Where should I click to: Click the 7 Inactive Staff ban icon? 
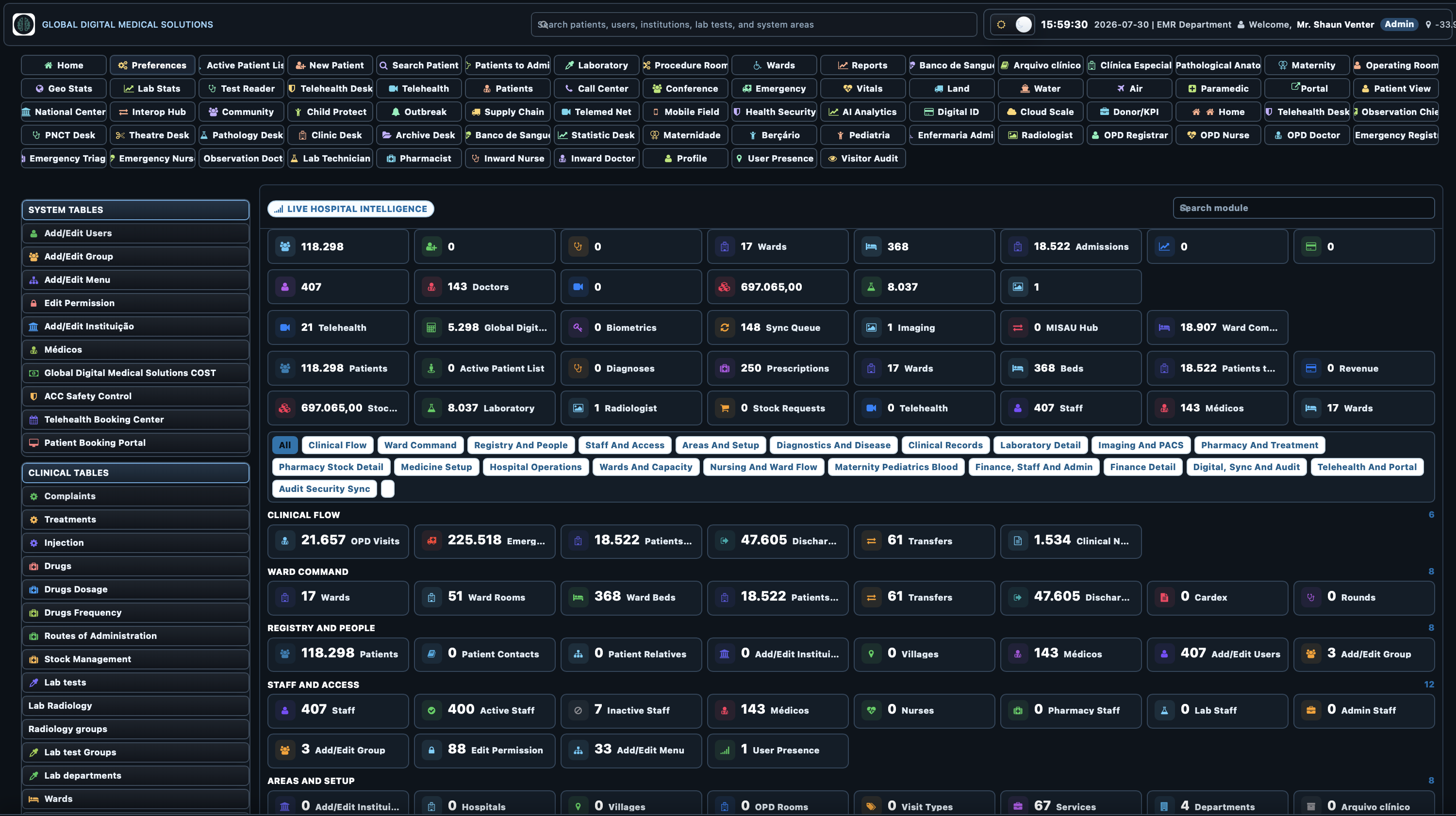(x=578, y=710)
